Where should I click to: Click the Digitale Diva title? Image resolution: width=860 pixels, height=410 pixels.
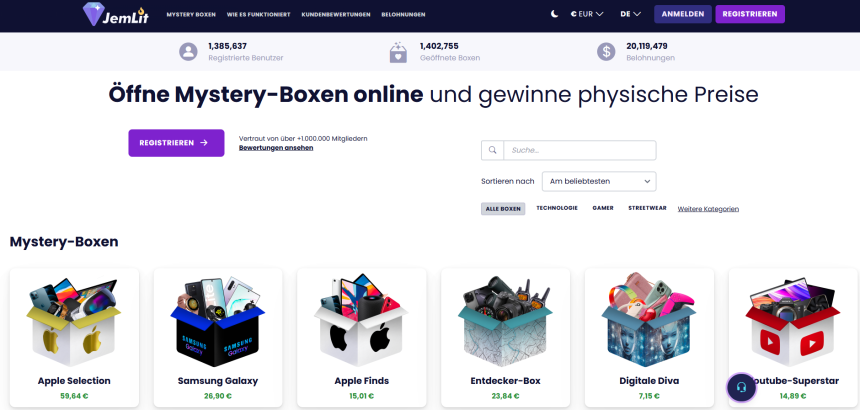(x=649, y=381)
